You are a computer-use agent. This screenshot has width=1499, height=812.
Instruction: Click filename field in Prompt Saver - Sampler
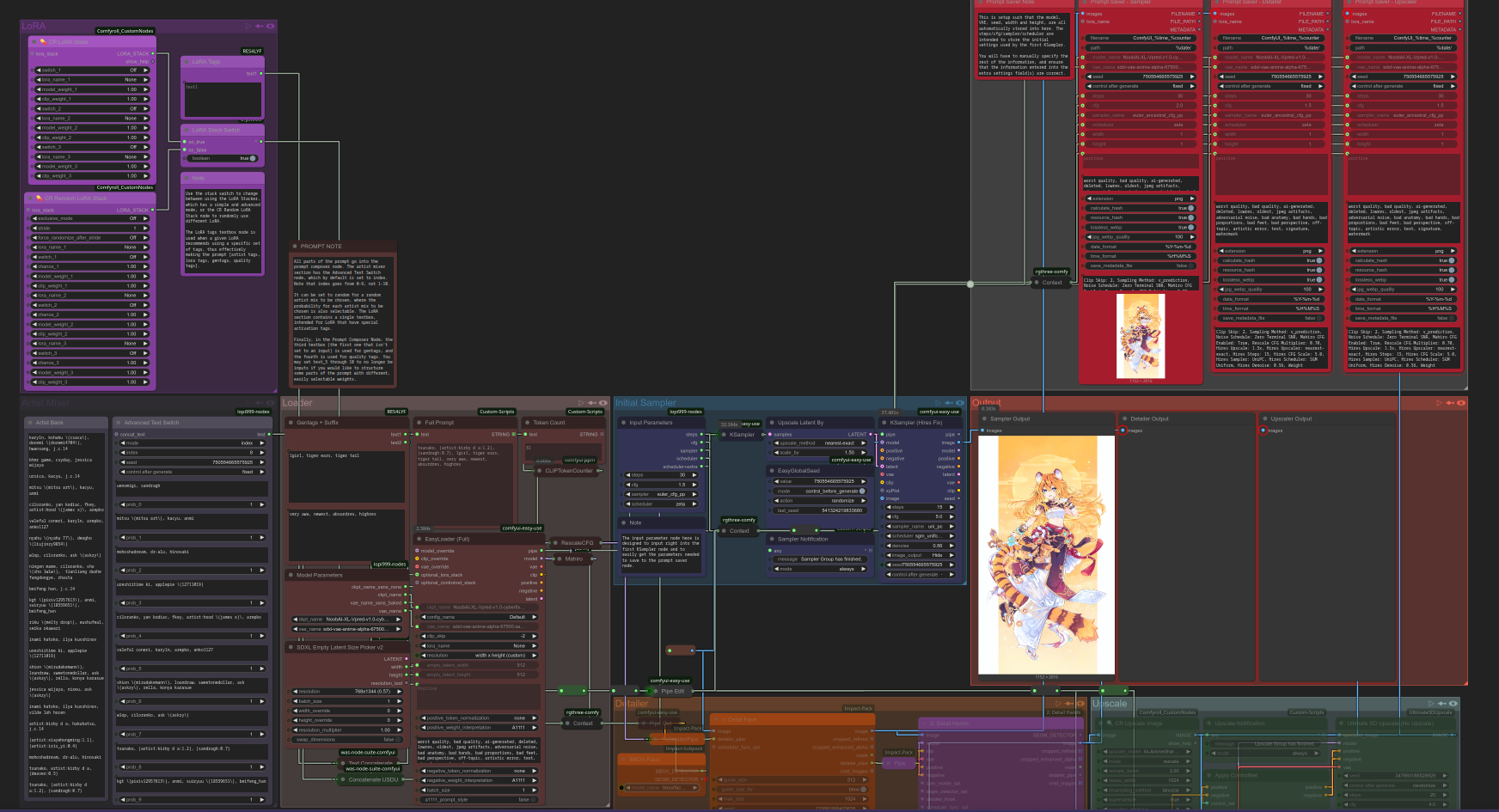click(1141, 38)
